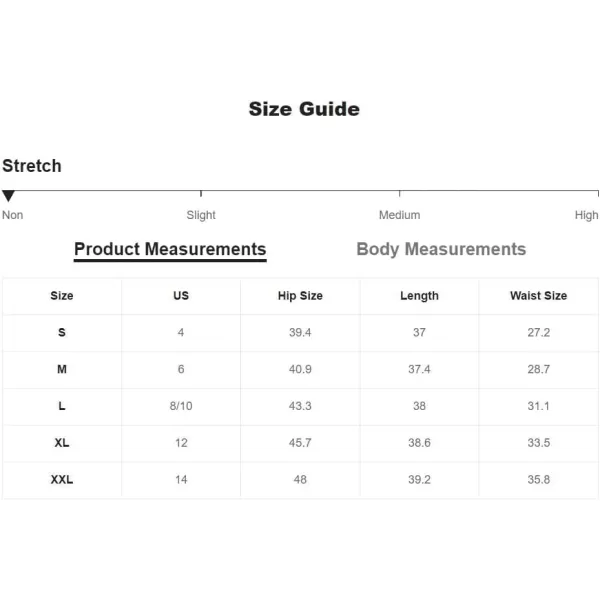Viewport: 600px width, 600px height.
Task: Click the Length column header
Action: coord(419,296)
